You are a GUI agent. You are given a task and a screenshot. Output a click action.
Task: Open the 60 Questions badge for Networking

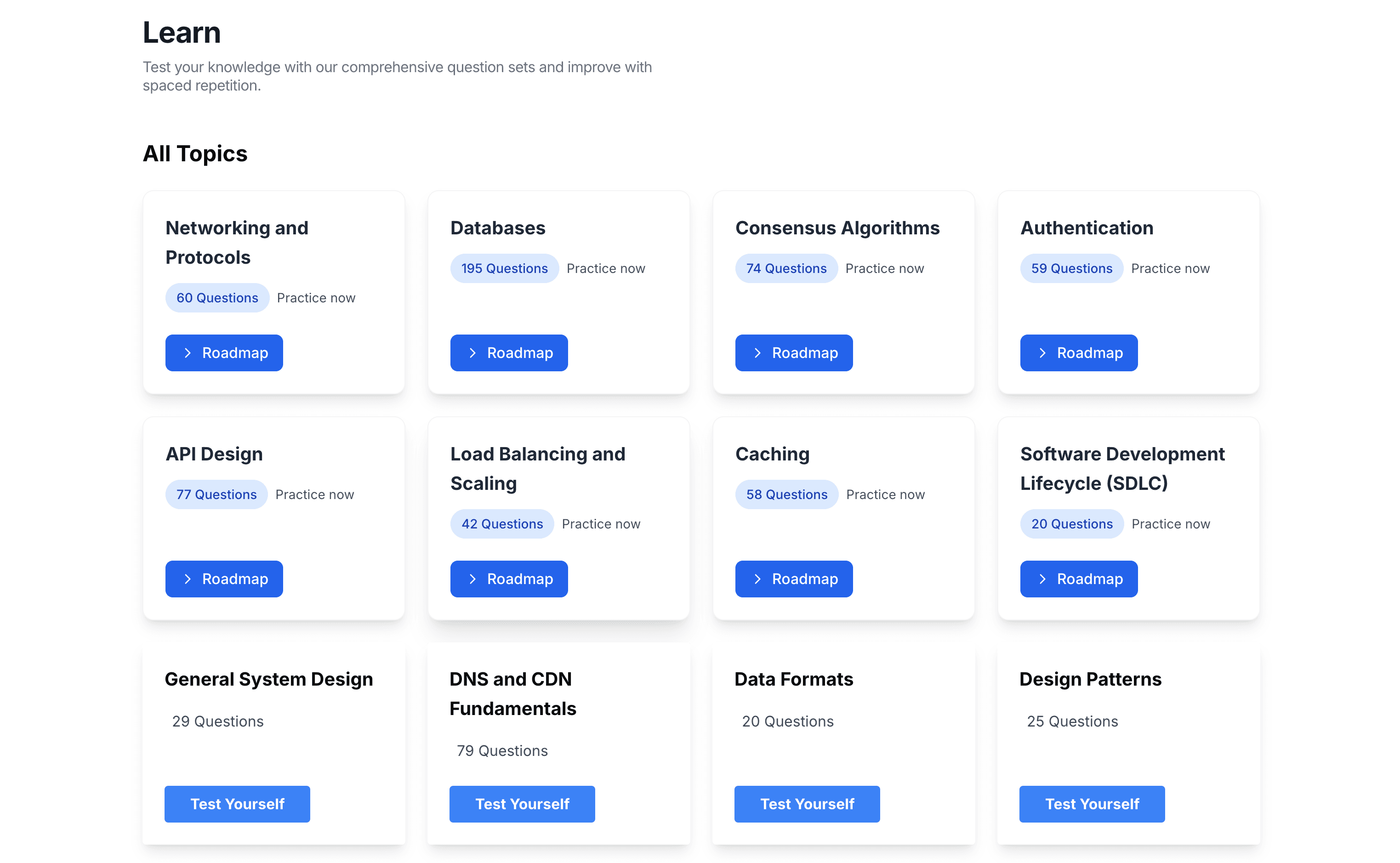tap(217, 298)
